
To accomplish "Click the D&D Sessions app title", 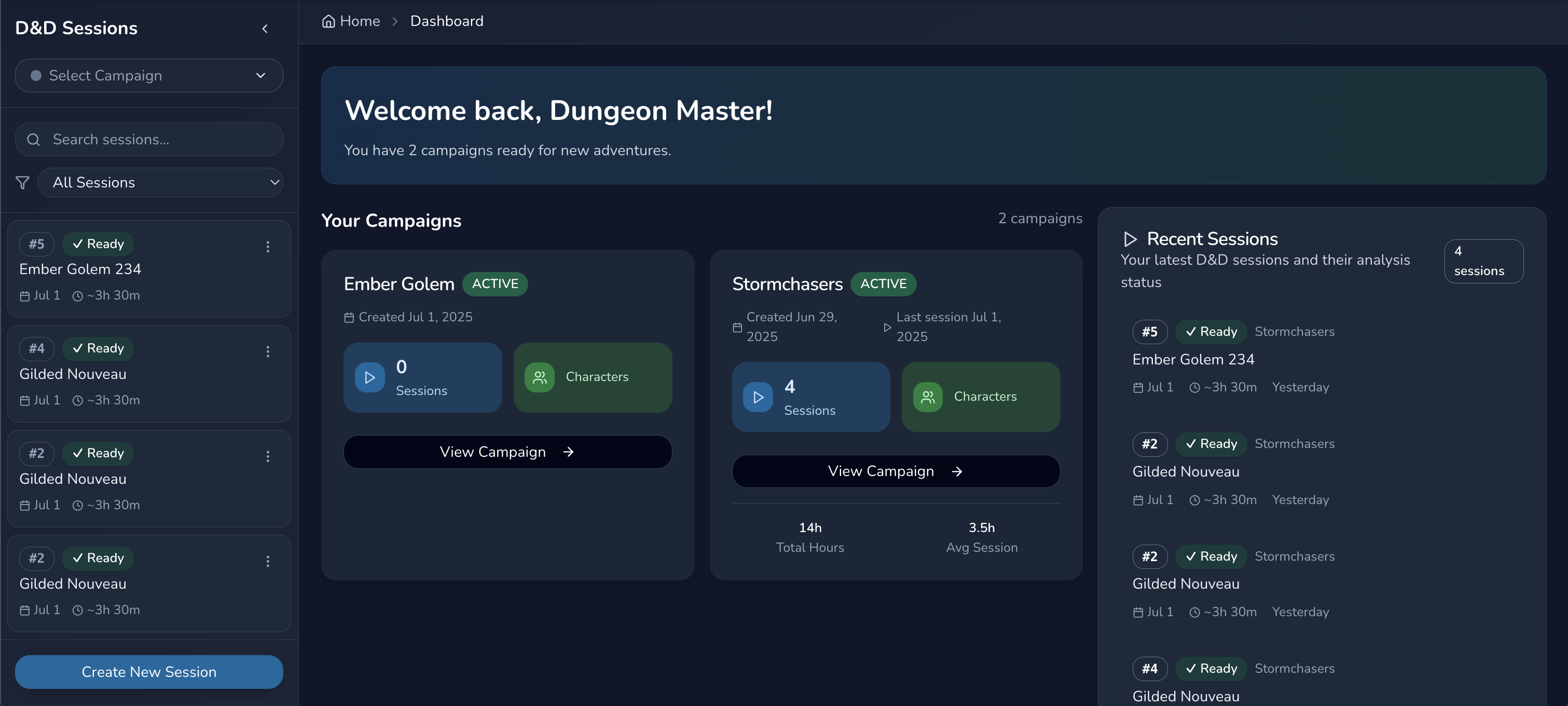I will (76, 28).
